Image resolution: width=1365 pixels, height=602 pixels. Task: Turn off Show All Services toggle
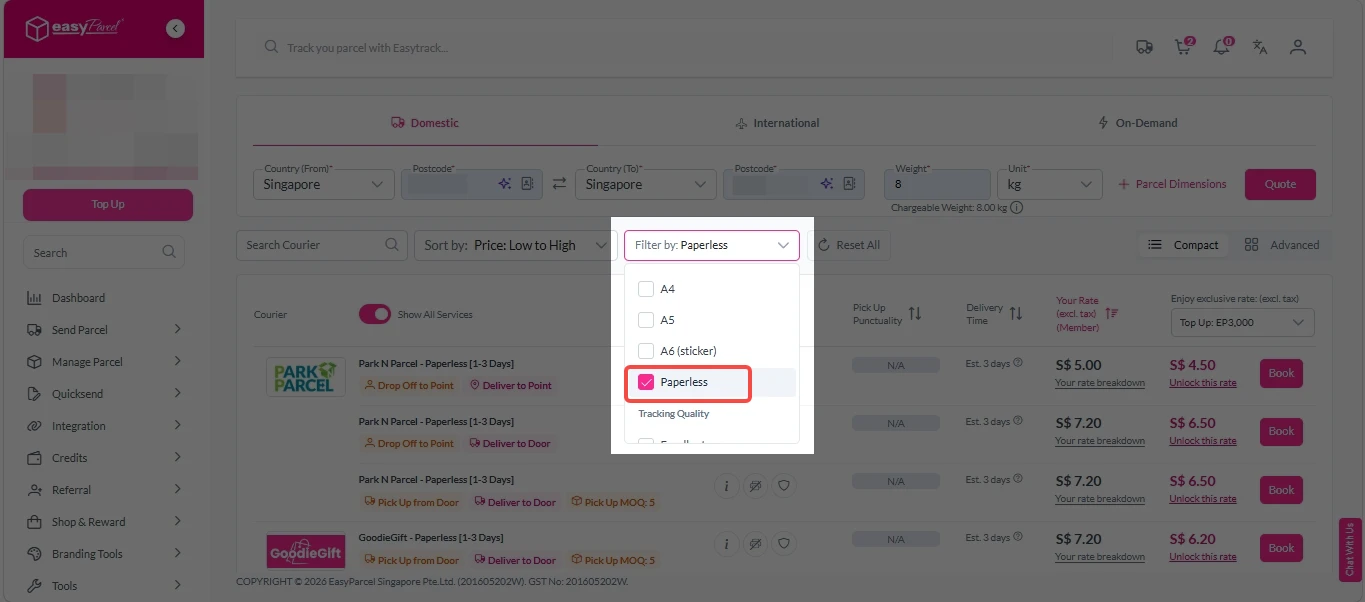click(x=375, y=314)
